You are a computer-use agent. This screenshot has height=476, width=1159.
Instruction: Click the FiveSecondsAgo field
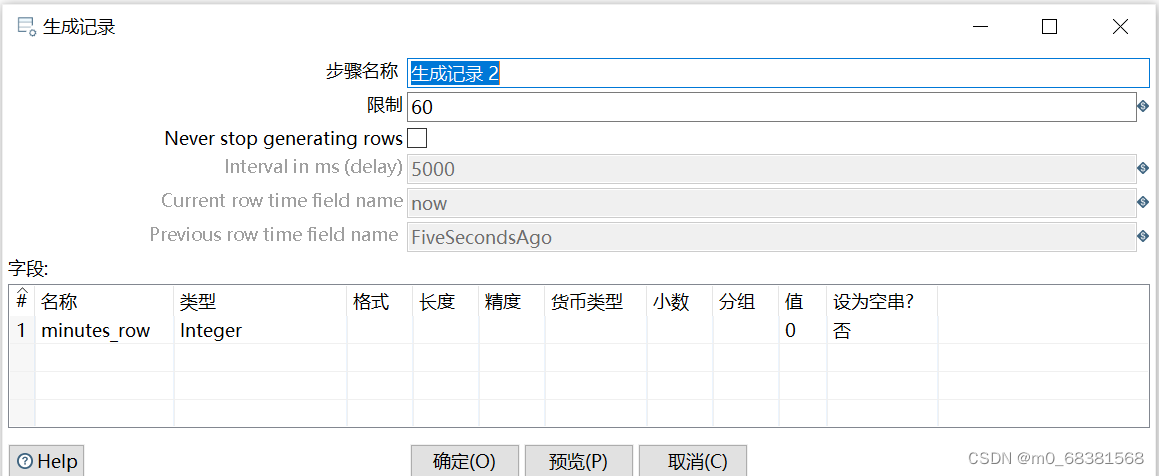click(771, 237)
